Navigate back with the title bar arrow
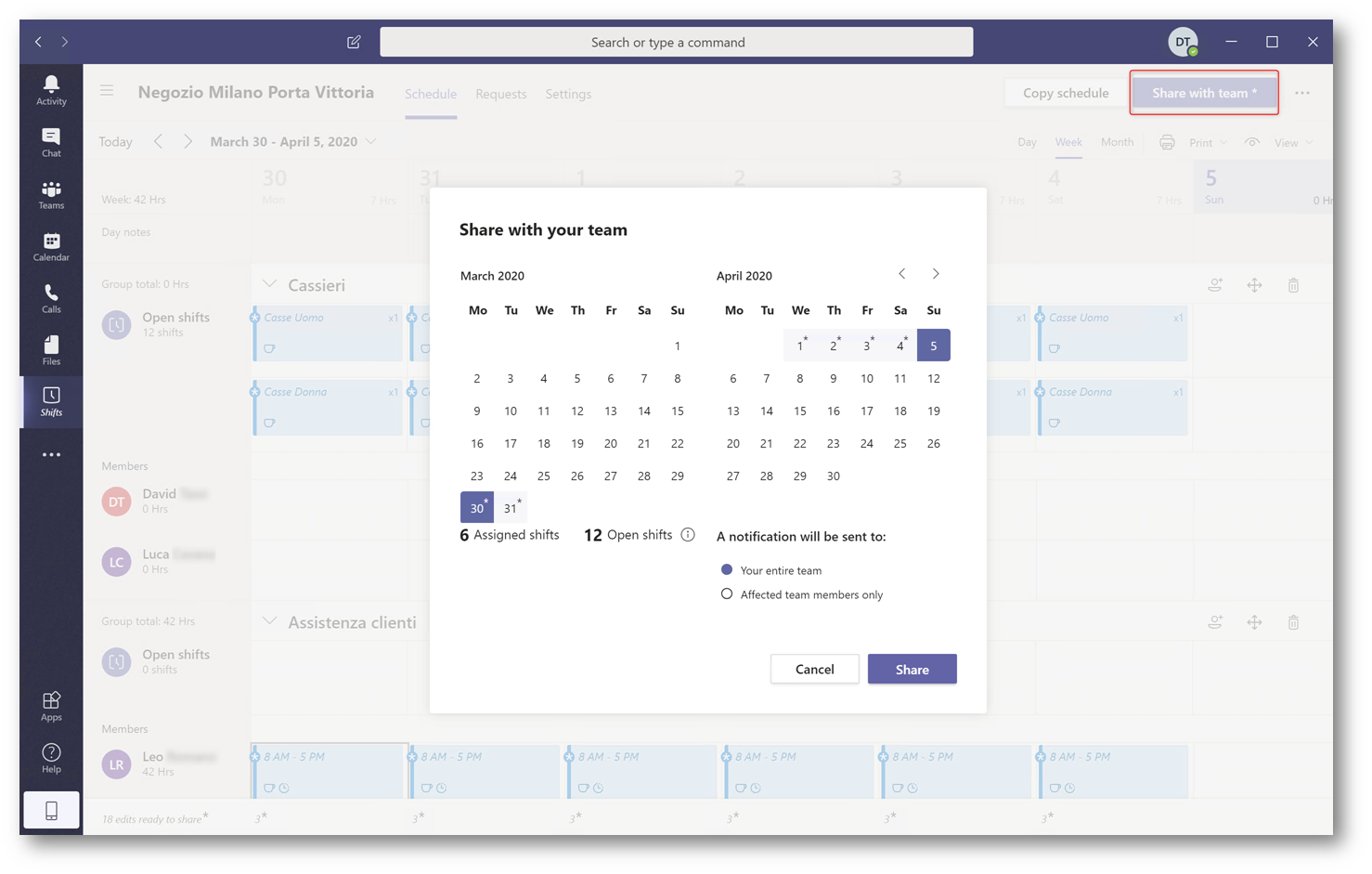 [38, 42]
